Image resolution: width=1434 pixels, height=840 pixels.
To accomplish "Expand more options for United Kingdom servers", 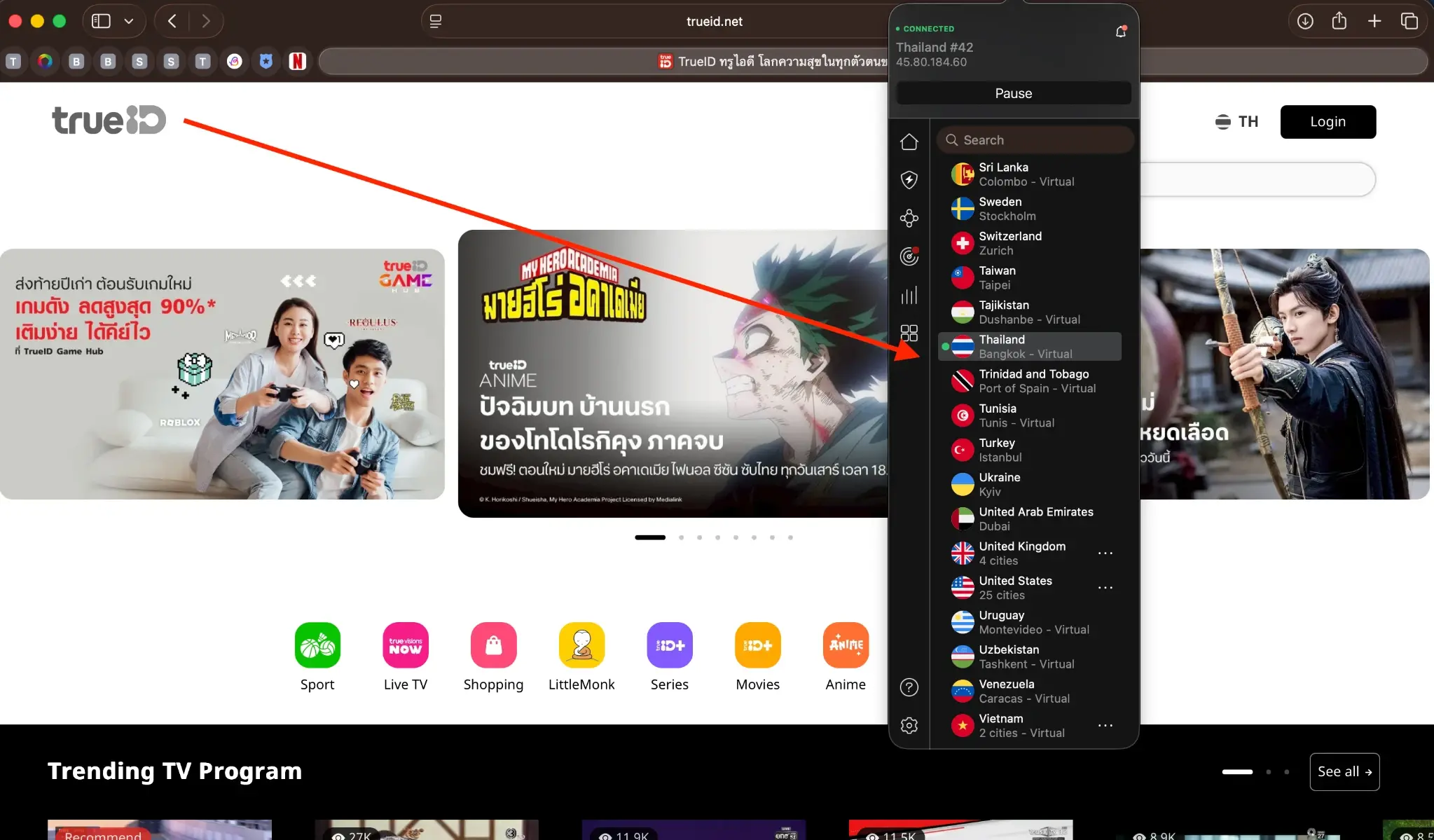I will tap(1104, 553).
